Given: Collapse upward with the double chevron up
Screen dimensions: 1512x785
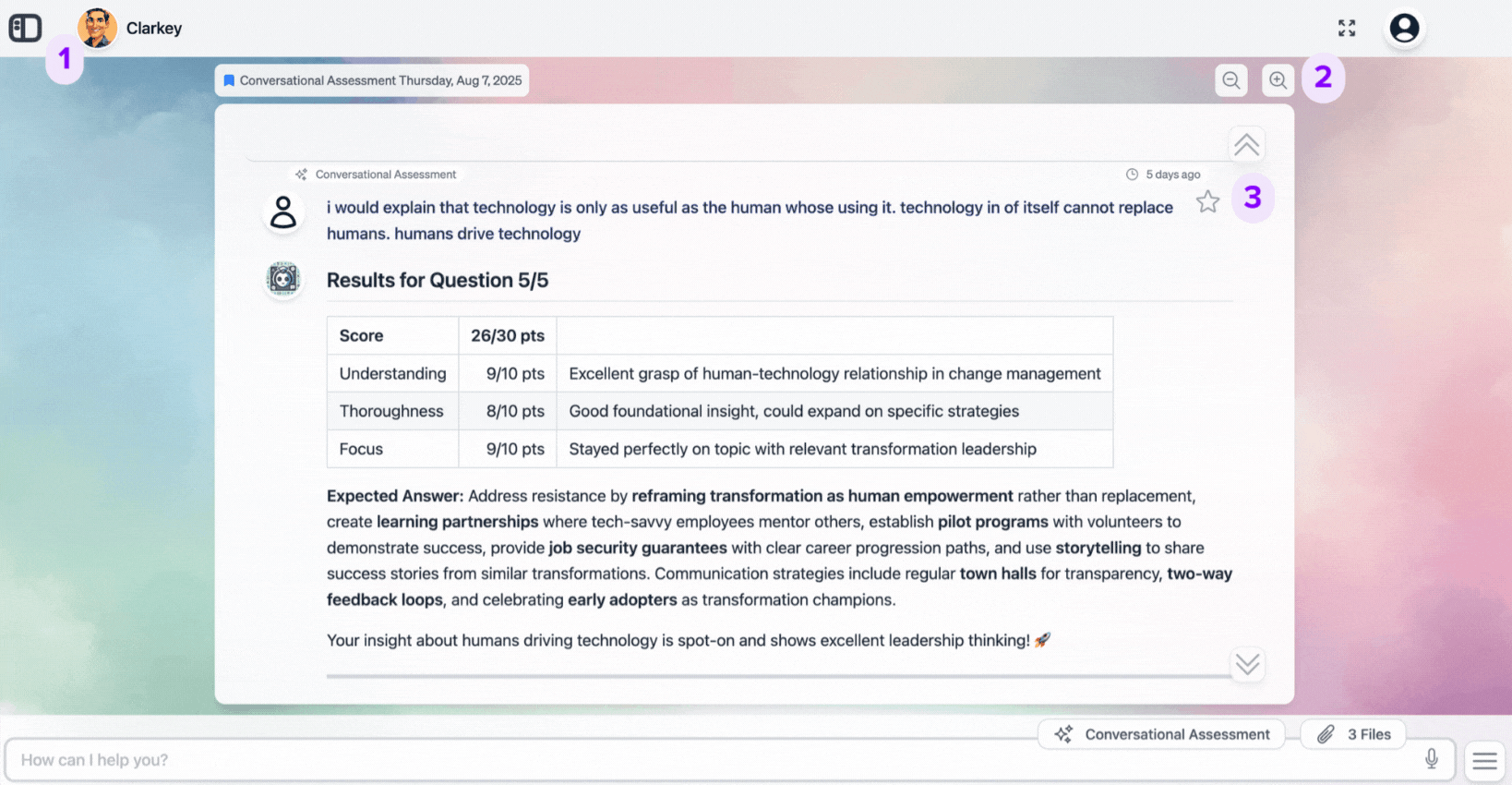Looking at the screenshot, I should point(1246,144).
